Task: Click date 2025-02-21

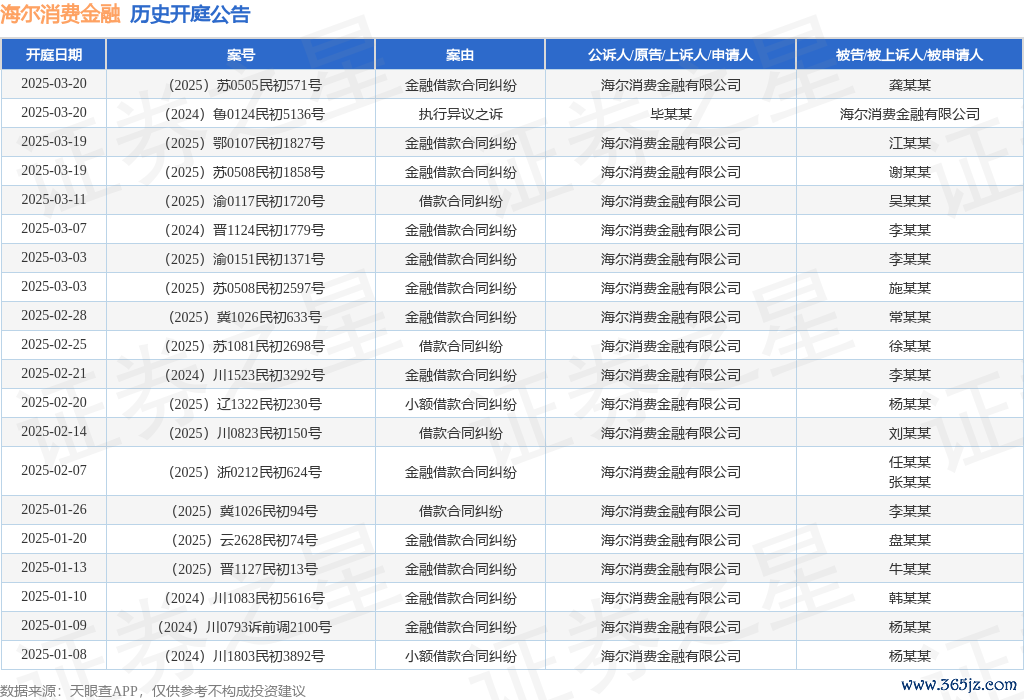Action: (x=54, y=374)
